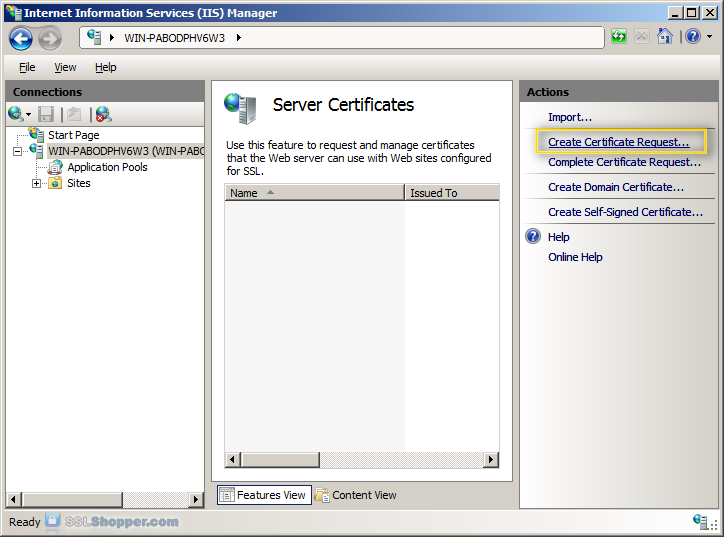The image size is (724, 537).
Task: Open the View menu
Action: tap(65, 67)
